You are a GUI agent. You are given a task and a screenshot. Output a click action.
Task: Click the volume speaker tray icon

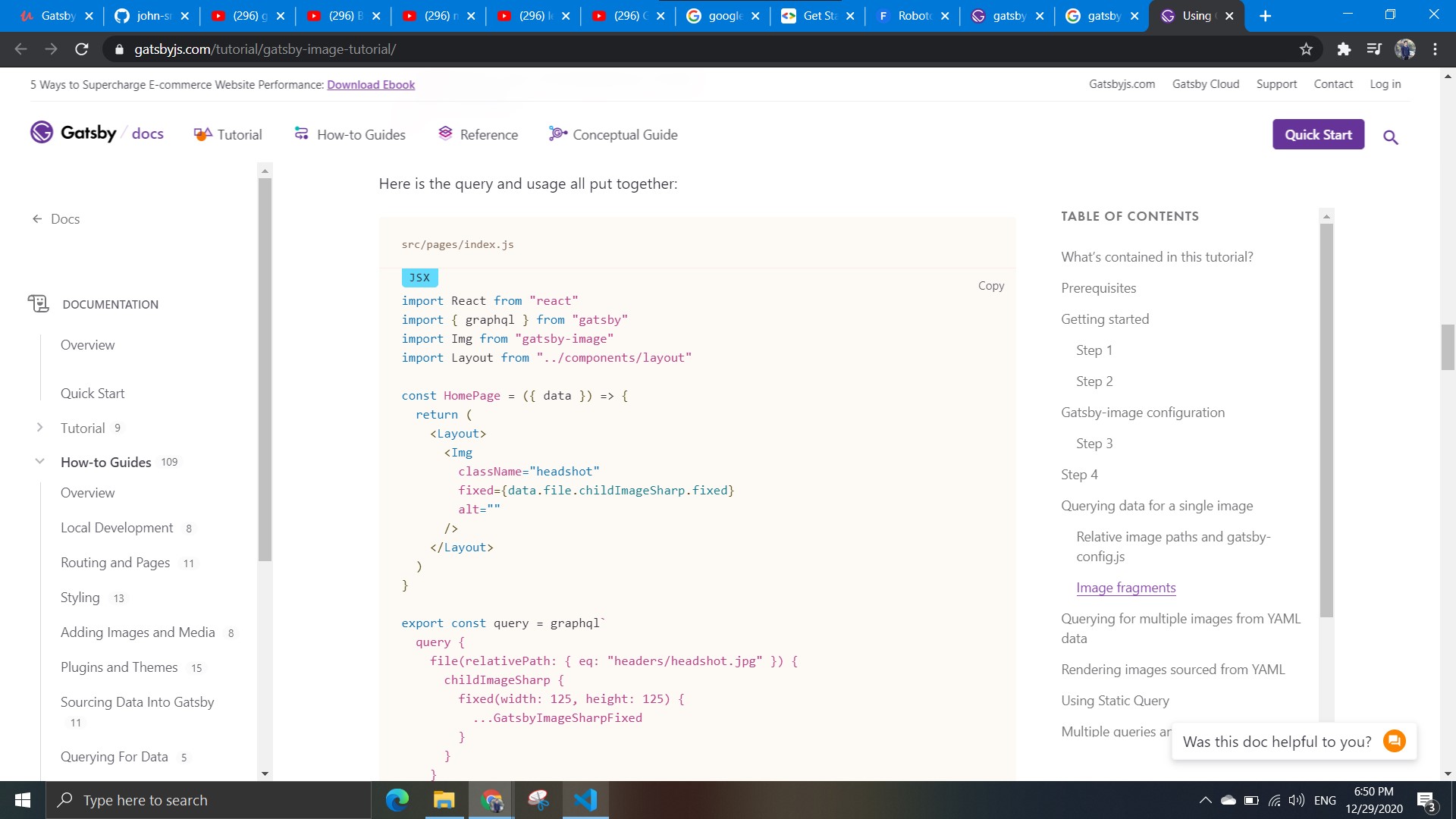(x=1297, y=800)
